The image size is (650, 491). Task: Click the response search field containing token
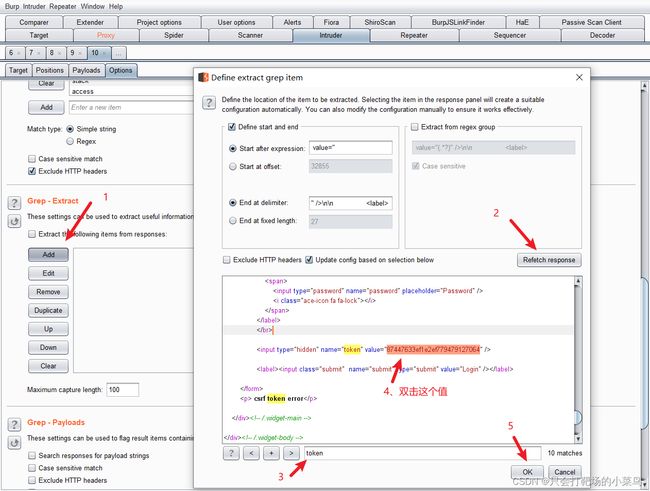click(x=422, y=453)
